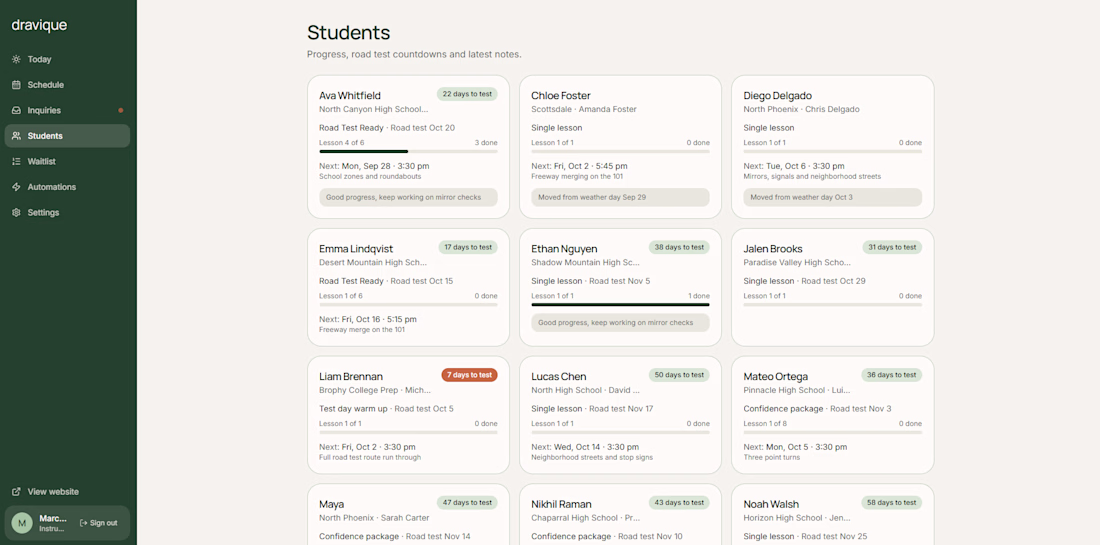Click Ethan Nguyen's full progress bar
This screenshot has width=1100, height=545.
point(620,304)
